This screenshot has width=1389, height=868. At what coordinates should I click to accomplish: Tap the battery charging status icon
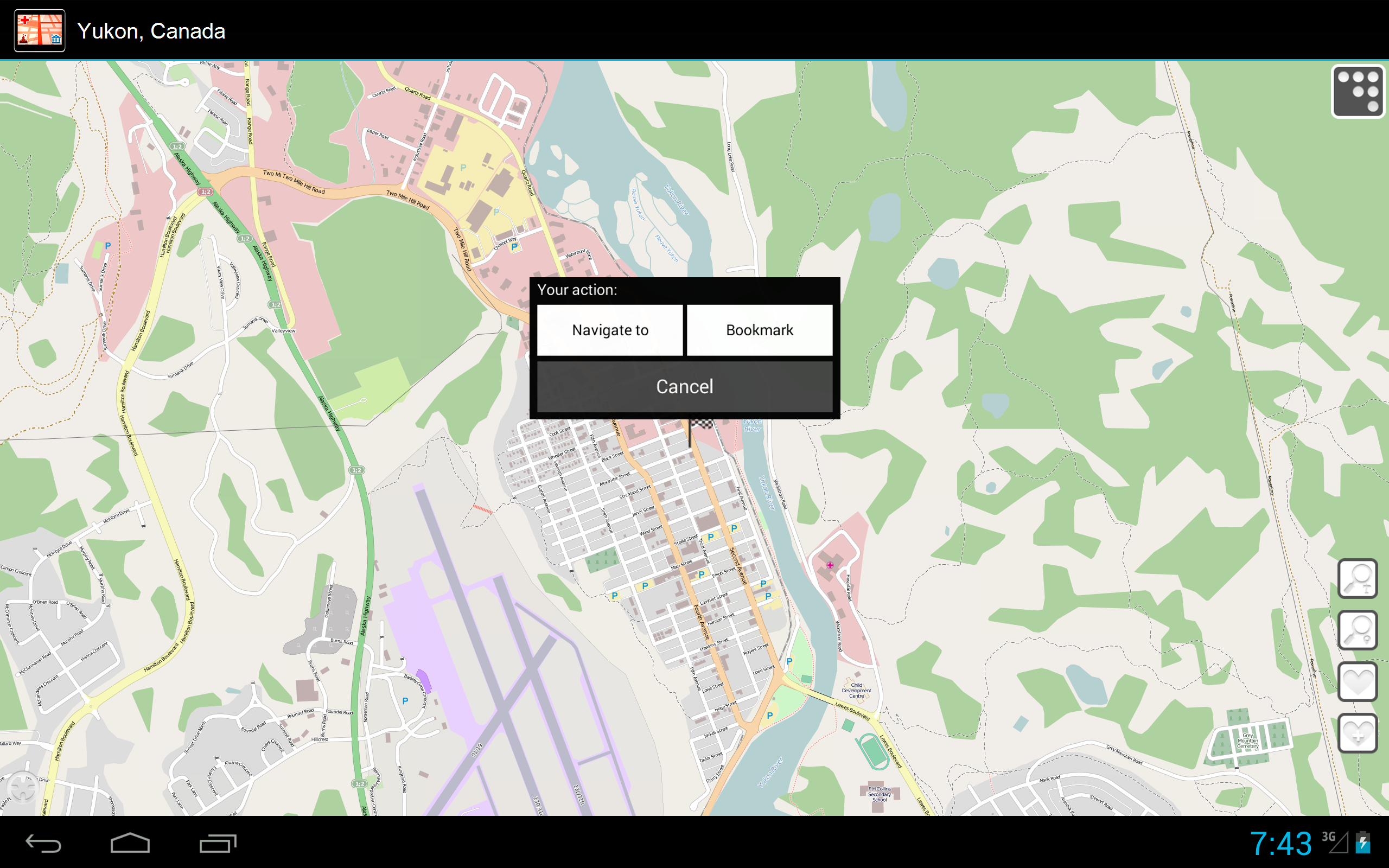point(1363,843)
